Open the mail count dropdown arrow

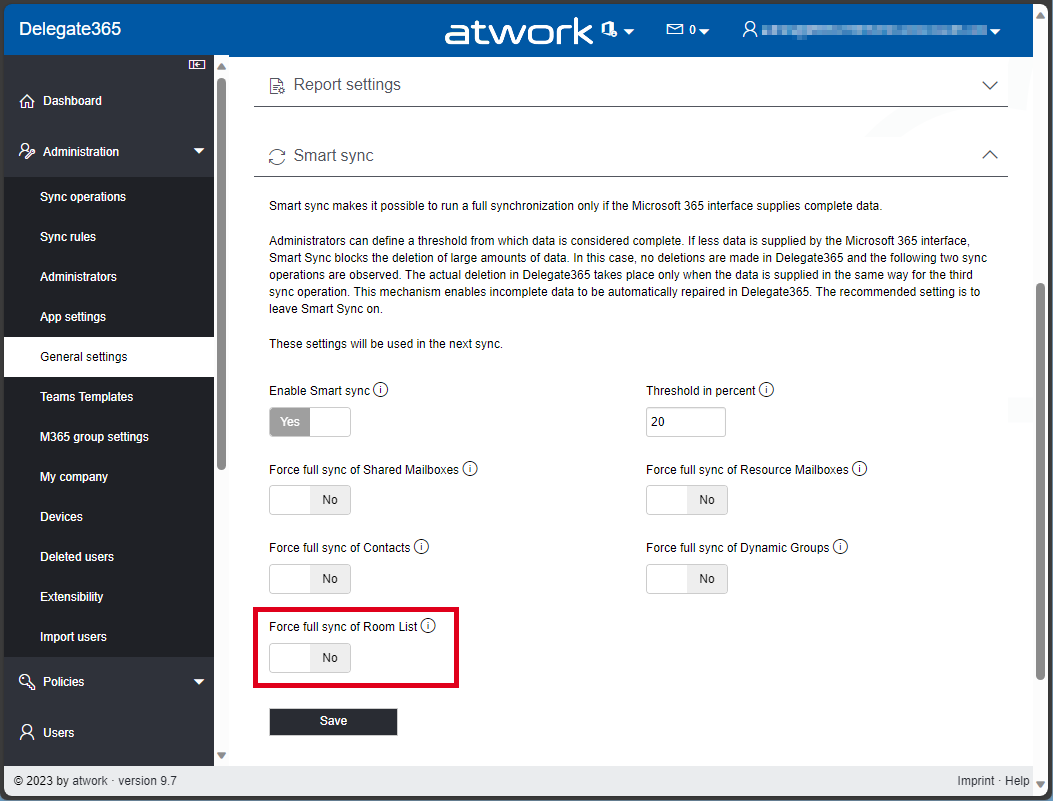704,31
